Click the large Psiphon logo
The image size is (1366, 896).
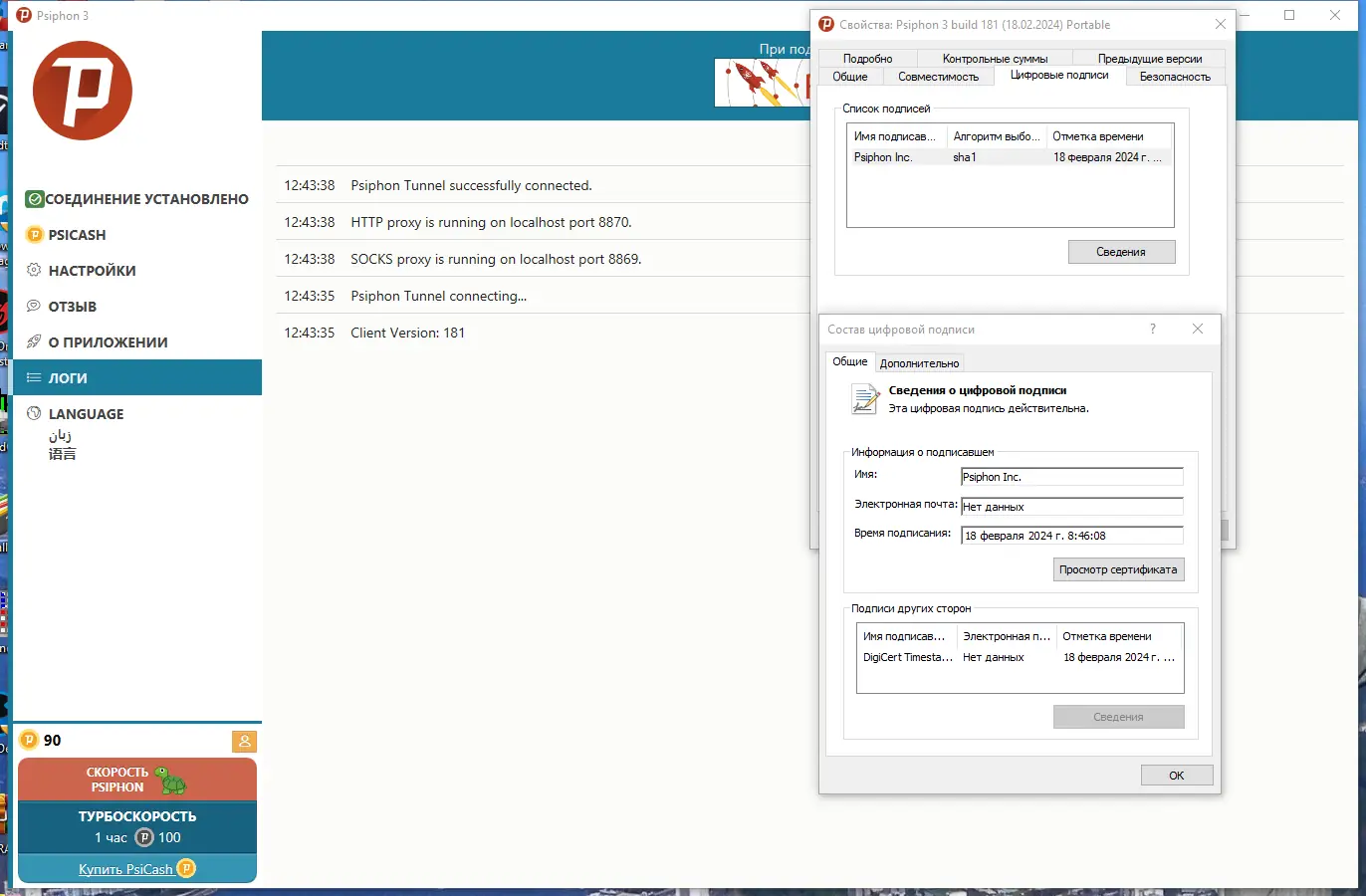pos(83,91)
